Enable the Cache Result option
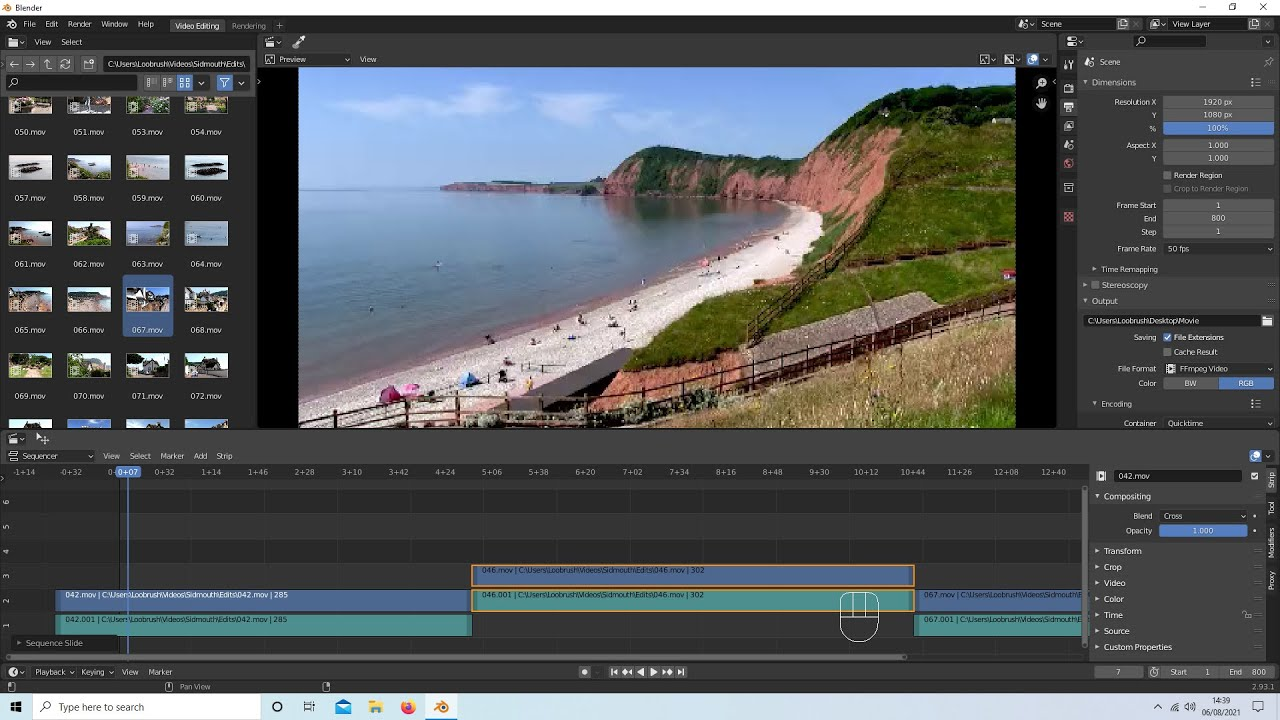Viewport: 1280px width, 720px height. point(1167,351)
